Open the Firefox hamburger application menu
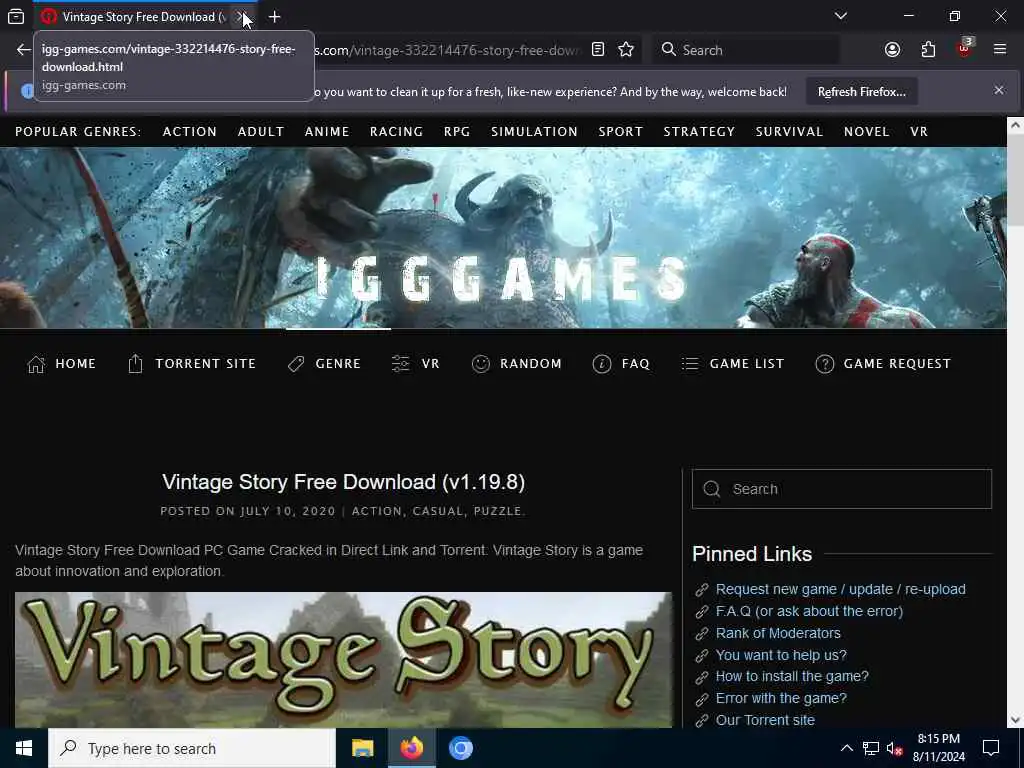The image size is (1024, 768). pyautogui.click(x=1000, y=49)
